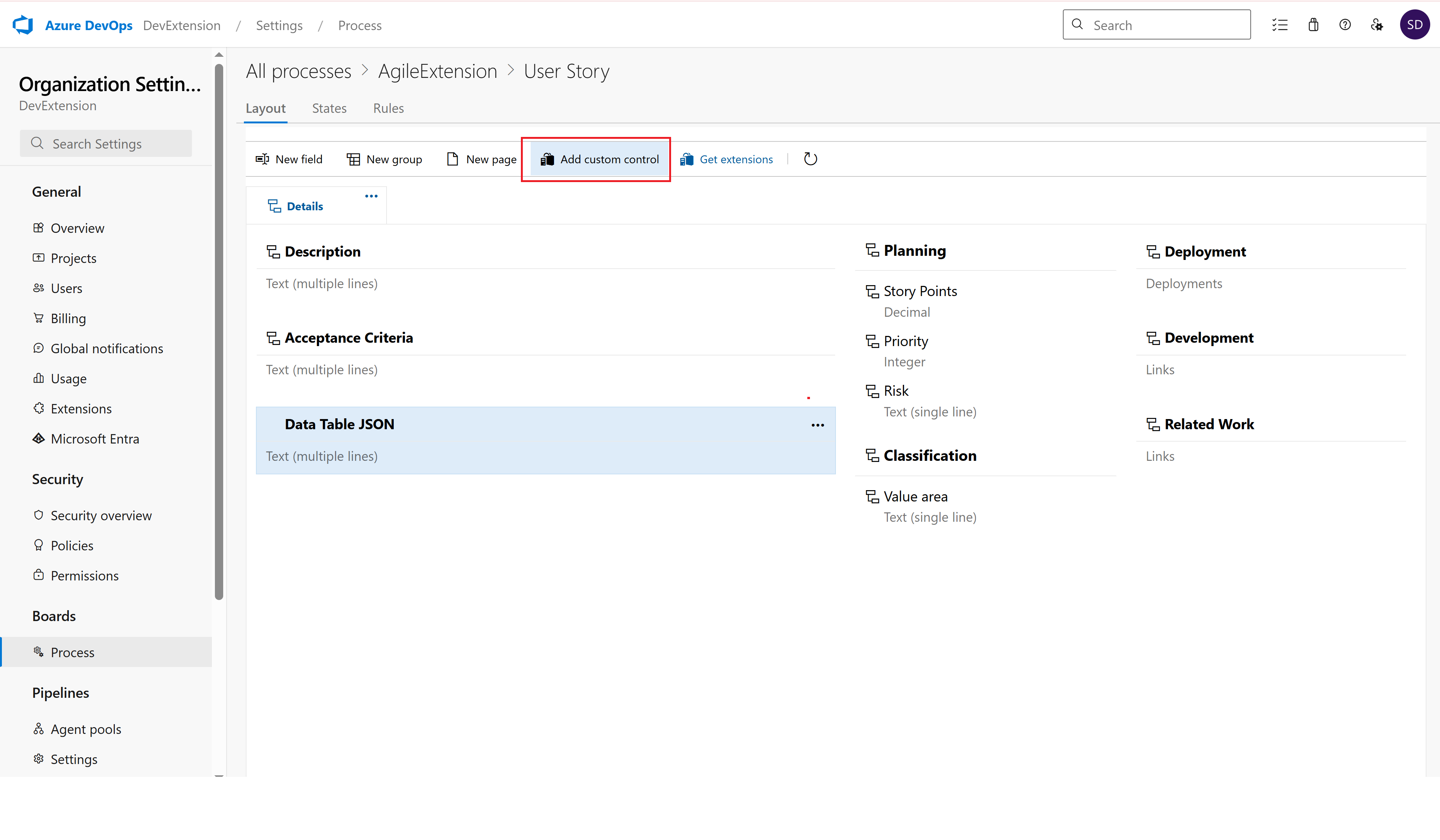Click the SD profile avatar
This screenshot has width=1440, height=840.
tap(1414, 25)
